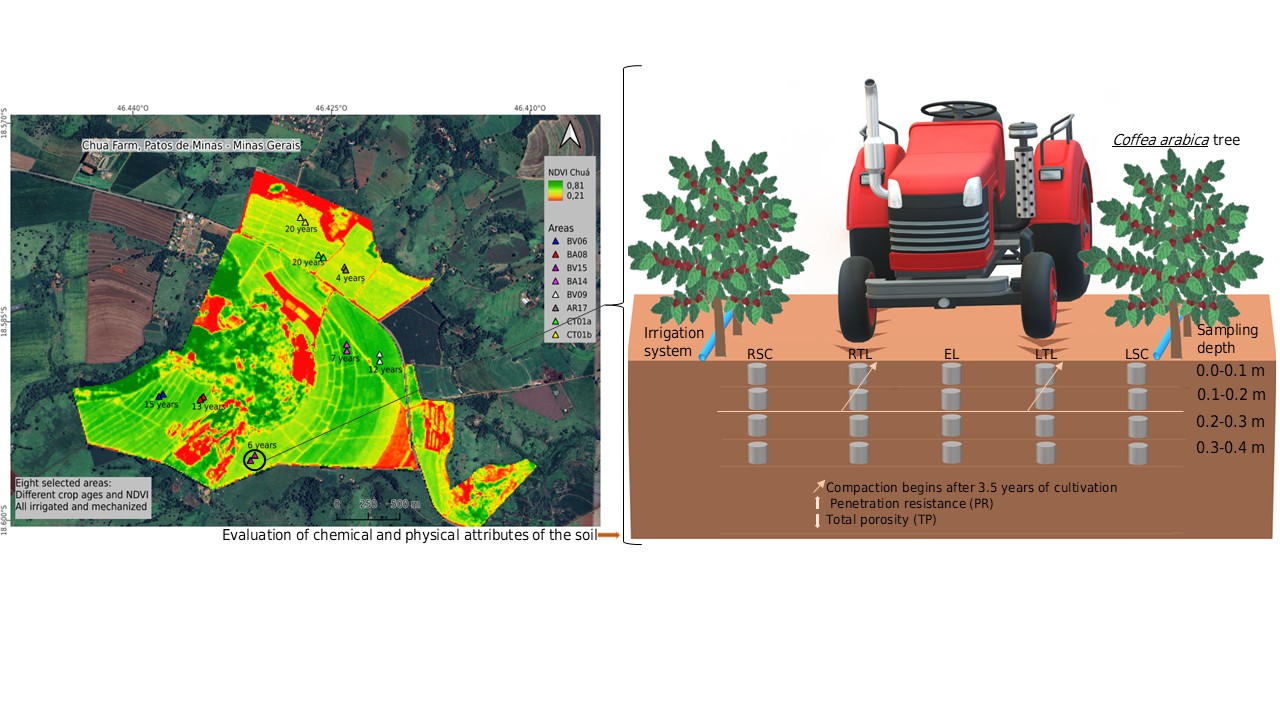This screenshot has width=1280, height=720.
Task: Click the map scale bar
Action: (x=378, y=516)
